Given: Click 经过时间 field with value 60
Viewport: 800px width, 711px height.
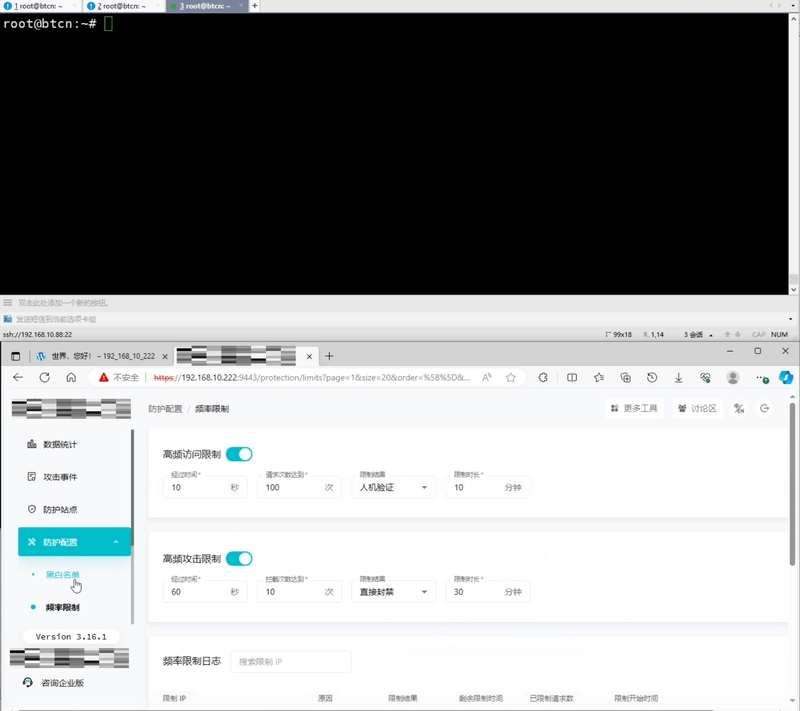Looking at the screenshot, I should point(205,592).
